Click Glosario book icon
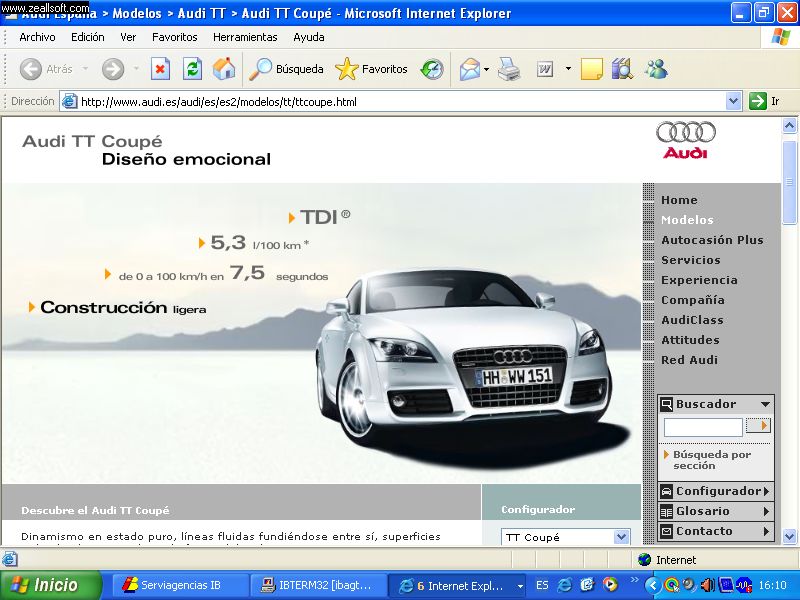The width and height of the screenshot is (800, 600). (666, 511)
